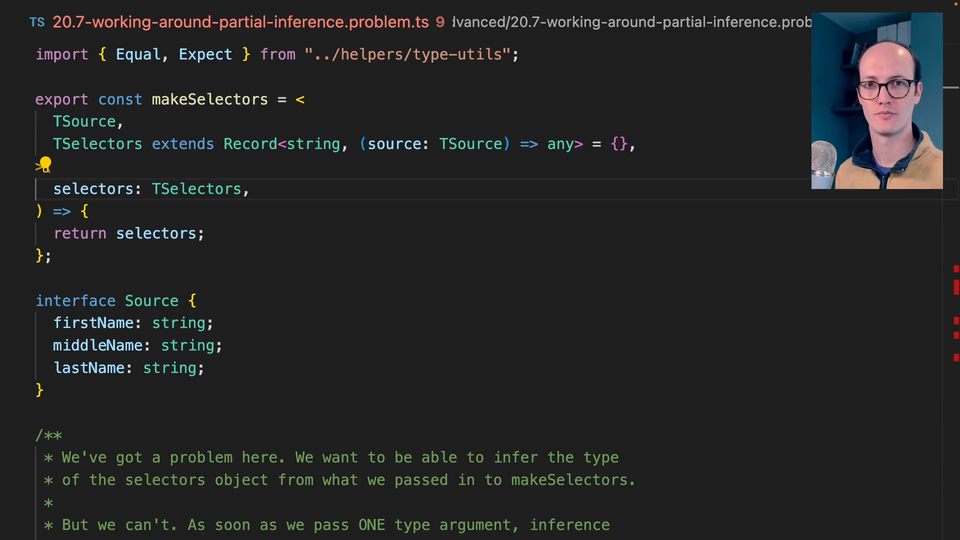The width and height of the screenshot is (960, 540).
Task: Click the problem count badge 9 on tab
Action: click(x=440, y=22)
